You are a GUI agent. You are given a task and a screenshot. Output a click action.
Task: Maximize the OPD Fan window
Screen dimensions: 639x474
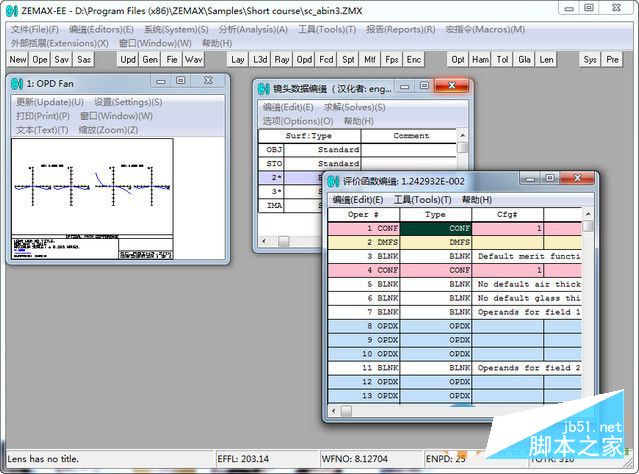pos(181,80)
